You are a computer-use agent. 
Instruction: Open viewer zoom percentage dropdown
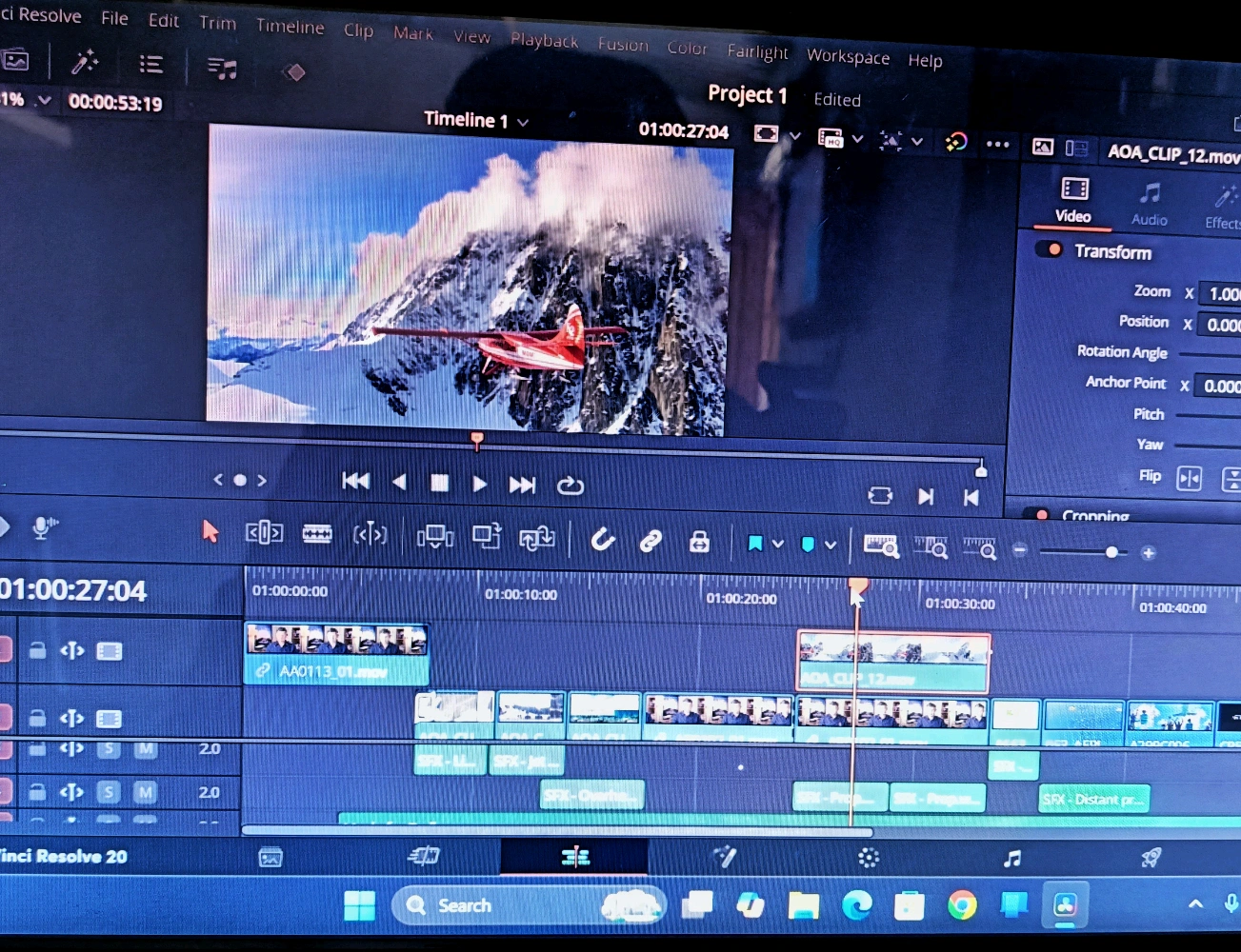[44, 100]
